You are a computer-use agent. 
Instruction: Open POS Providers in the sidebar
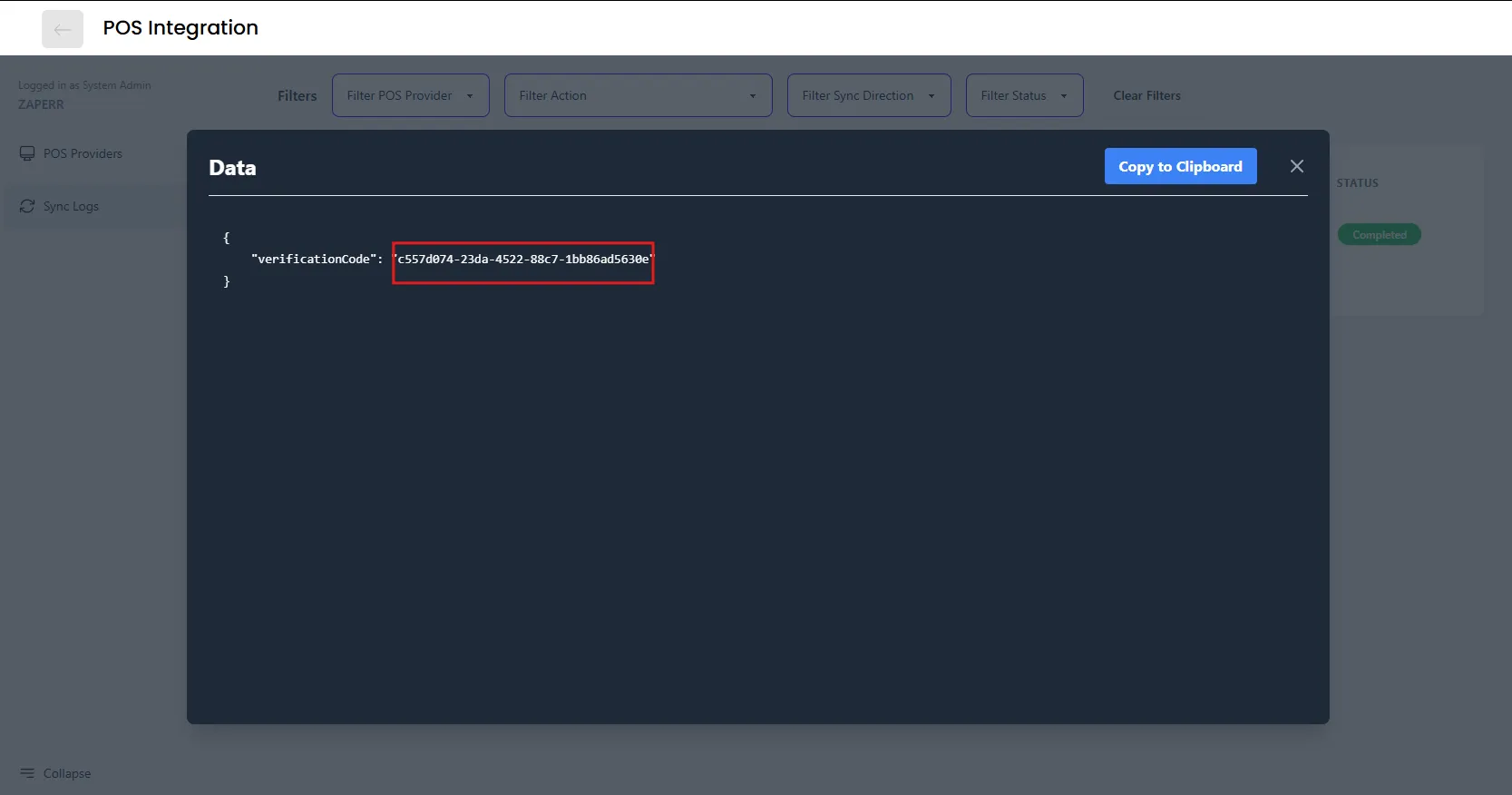coord(83,153)
